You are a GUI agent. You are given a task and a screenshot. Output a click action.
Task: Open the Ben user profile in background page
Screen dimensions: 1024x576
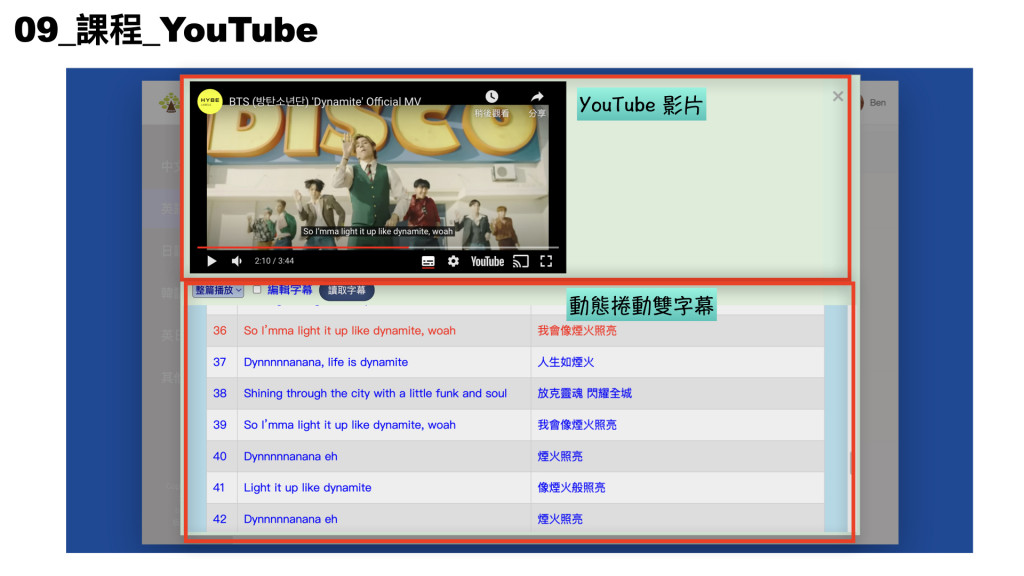pyautogui.click(x=878, y=103)
